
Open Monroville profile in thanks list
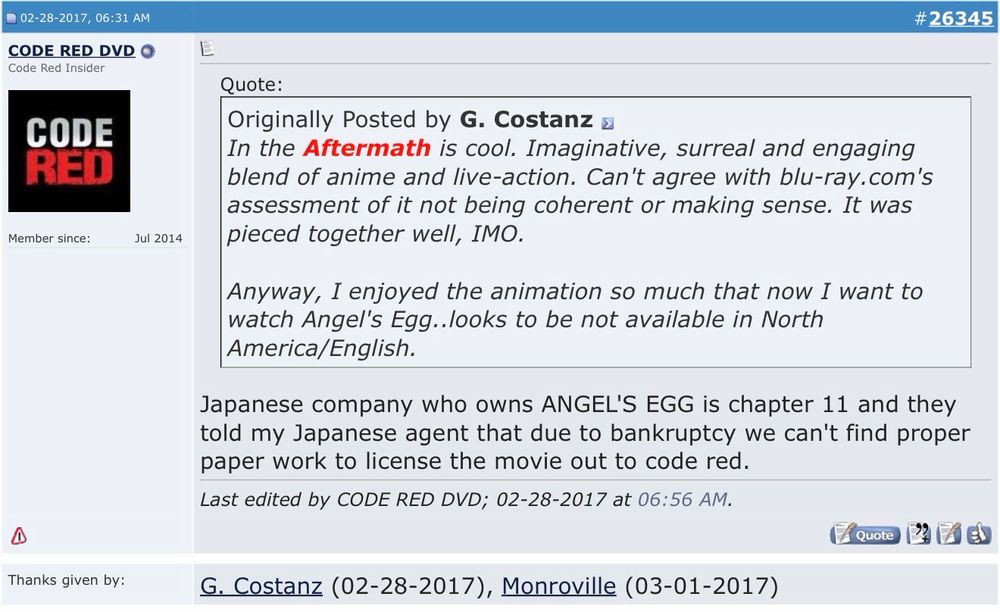click(x=559, y=586)
